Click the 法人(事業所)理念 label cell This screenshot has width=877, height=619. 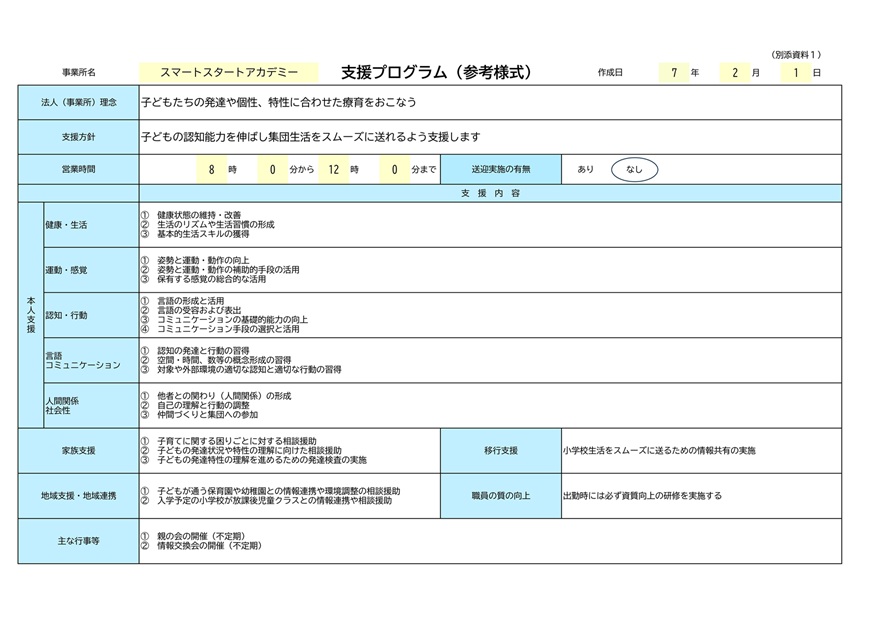point(79,102)
